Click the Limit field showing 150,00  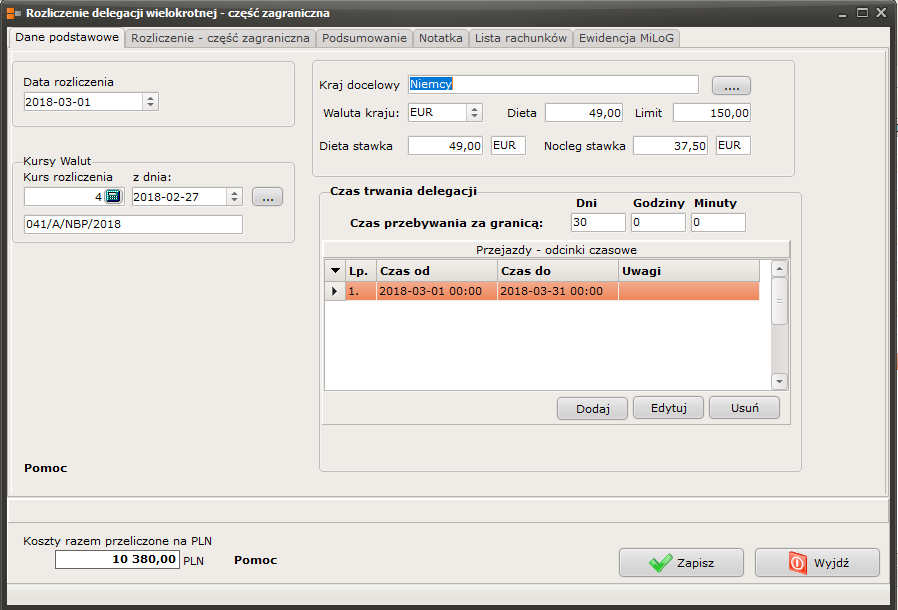(712, 113)
